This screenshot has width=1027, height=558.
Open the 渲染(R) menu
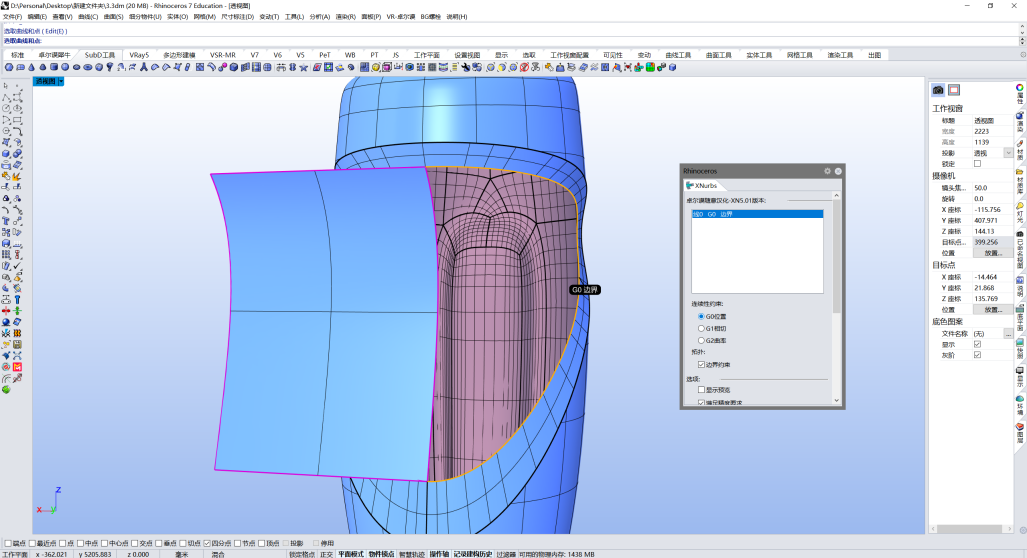pos(346,16)
